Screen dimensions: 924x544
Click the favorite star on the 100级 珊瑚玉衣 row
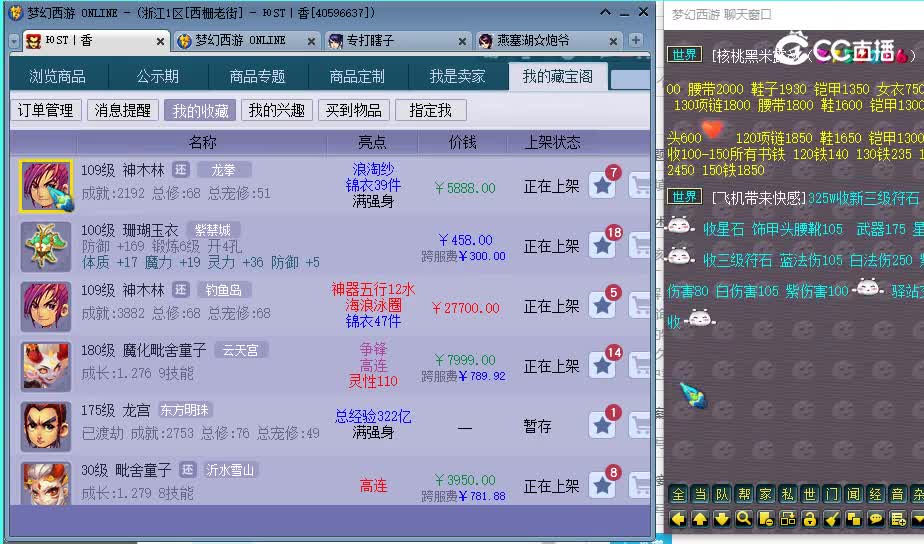pyautogui.click(x=602, y=246)
